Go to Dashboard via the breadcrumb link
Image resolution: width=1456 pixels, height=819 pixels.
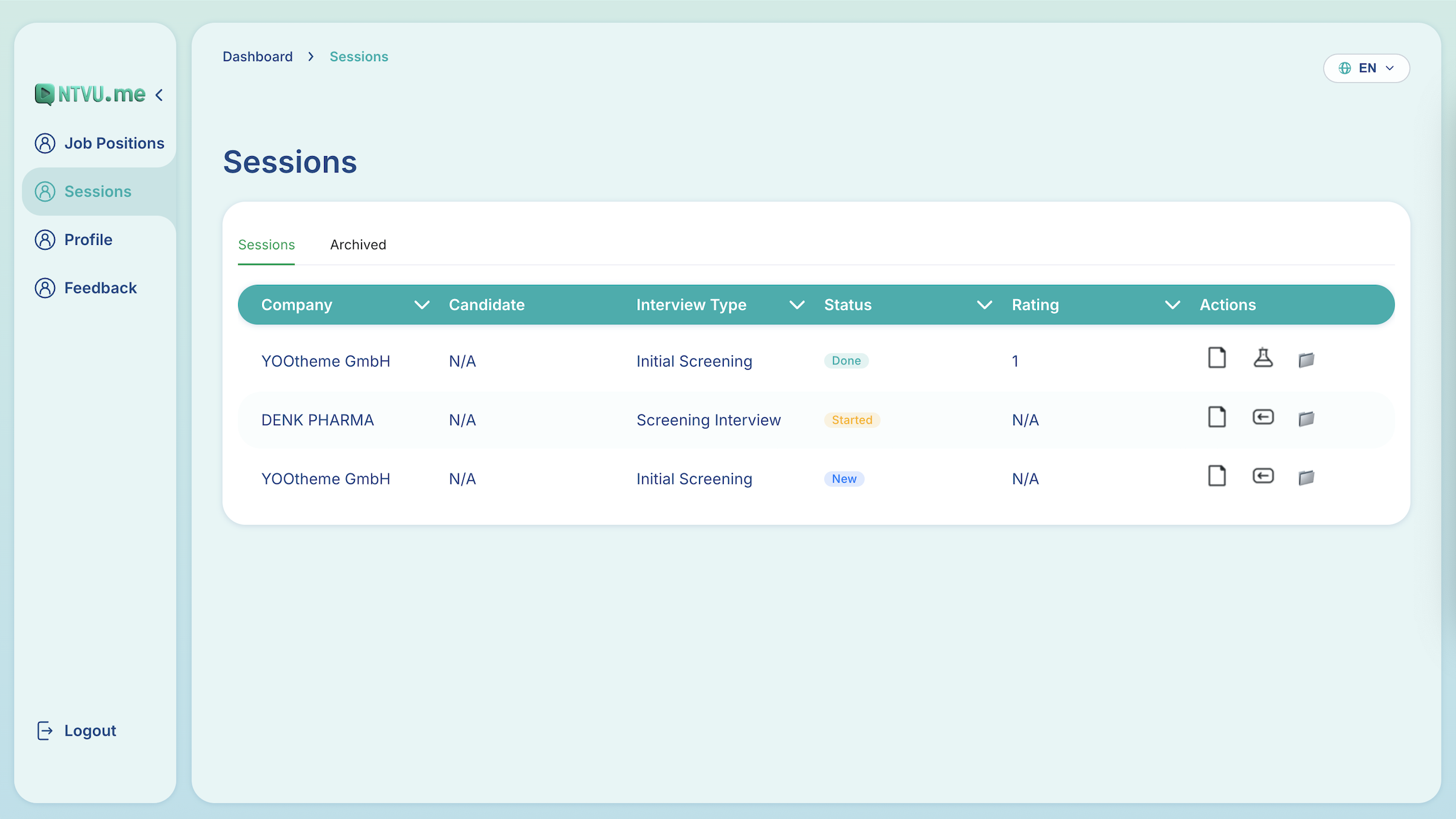[257, 56]
